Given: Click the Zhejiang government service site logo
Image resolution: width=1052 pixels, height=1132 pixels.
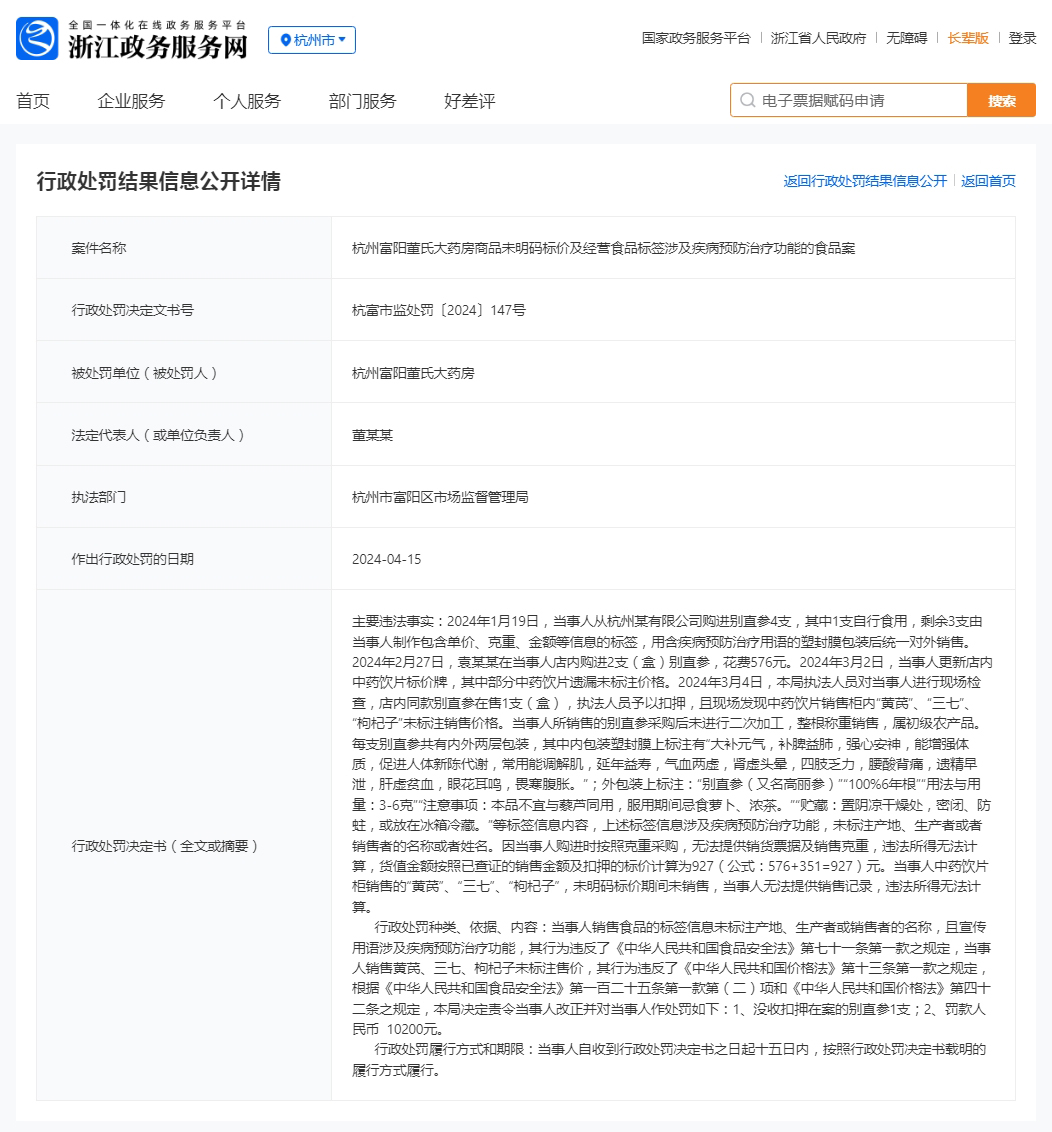Looking at the screenshot, I should (37, 38).
